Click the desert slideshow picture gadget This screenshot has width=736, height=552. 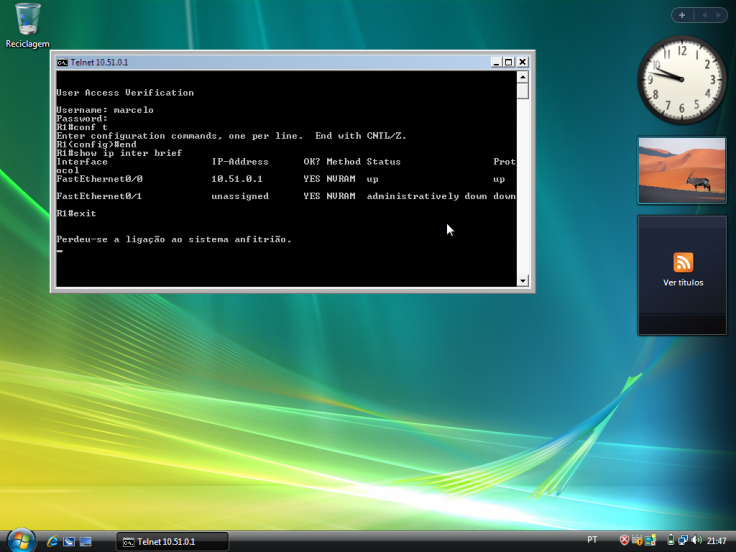point(681,170)
